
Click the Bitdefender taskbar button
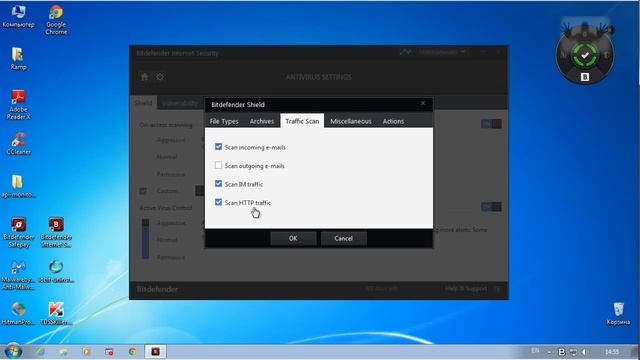(x=156, y=351)
